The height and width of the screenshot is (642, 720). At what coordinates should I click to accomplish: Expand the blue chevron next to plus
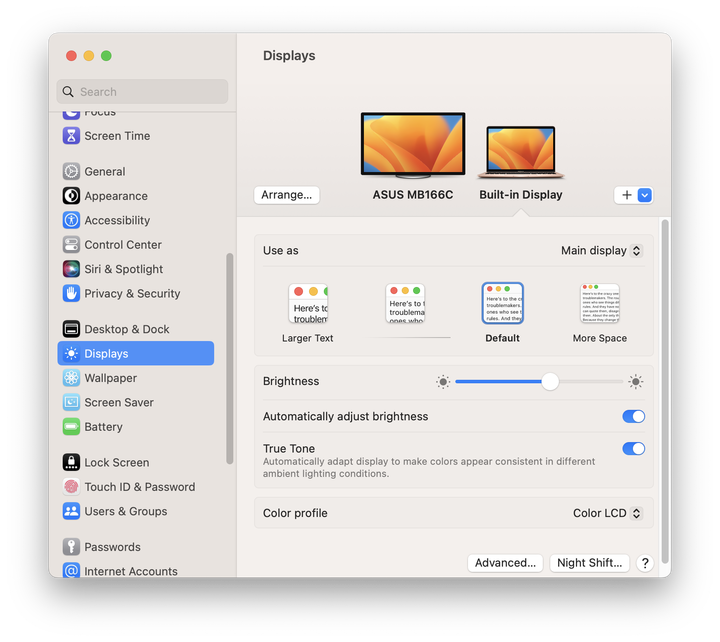(644, 195)
